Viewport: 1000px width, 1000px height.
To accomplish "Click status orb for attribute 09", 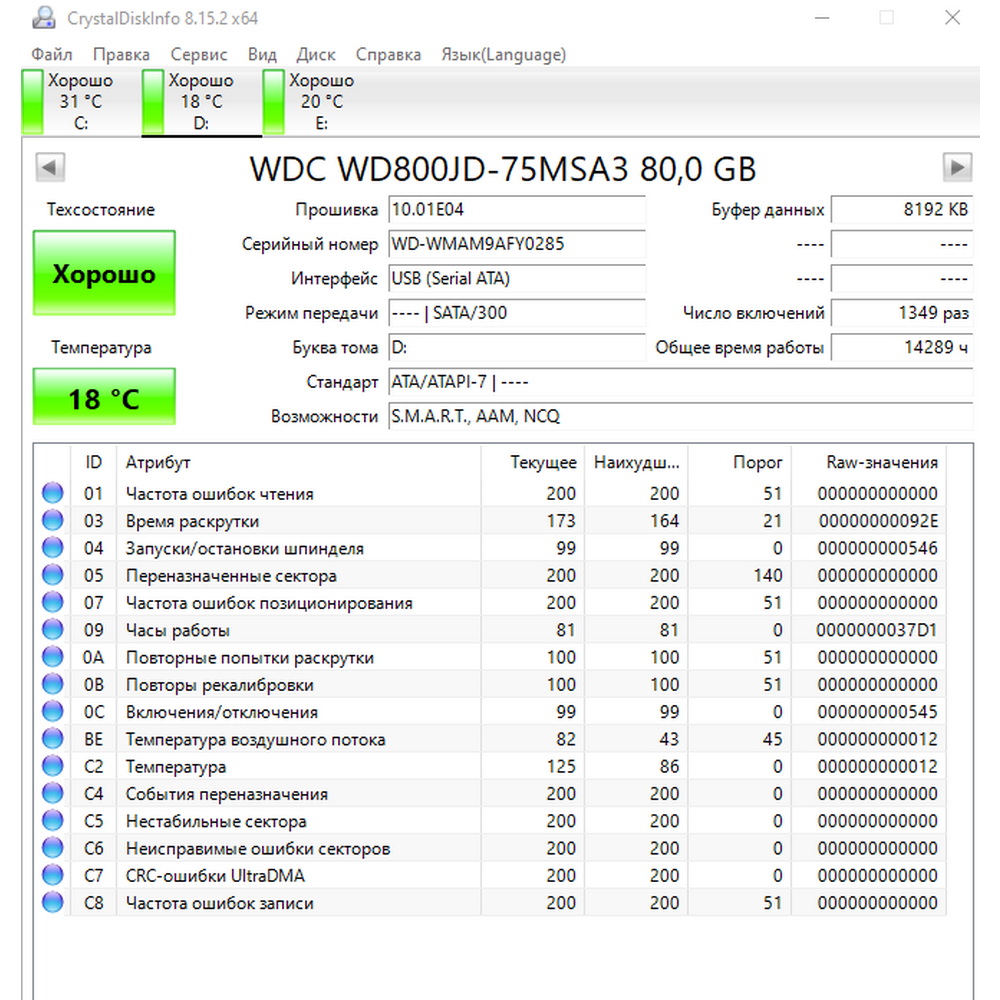I will 53,629.
